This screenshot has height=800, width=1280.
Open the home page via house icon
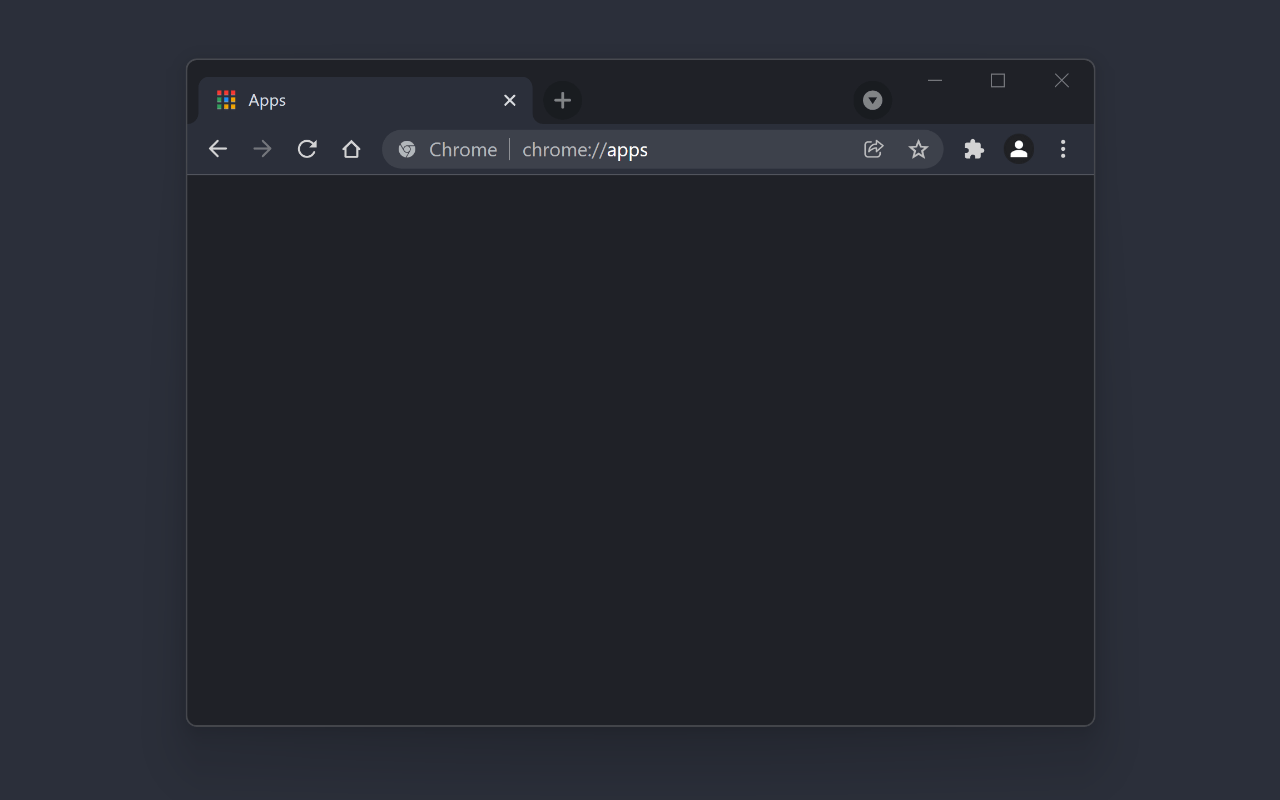tap(351, 149)
